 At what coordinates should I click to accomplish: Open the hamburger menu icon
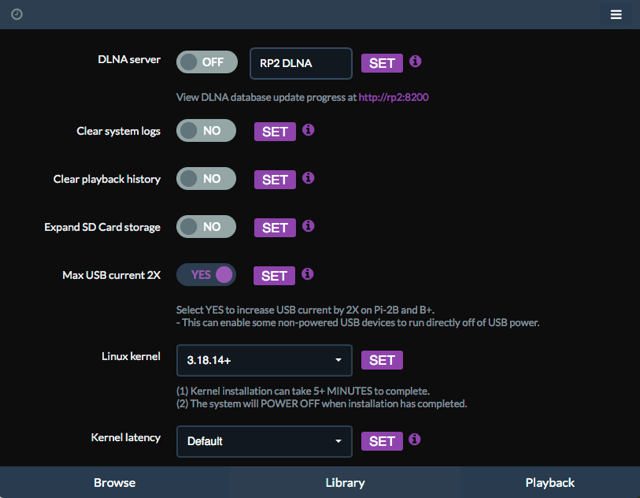616,15
